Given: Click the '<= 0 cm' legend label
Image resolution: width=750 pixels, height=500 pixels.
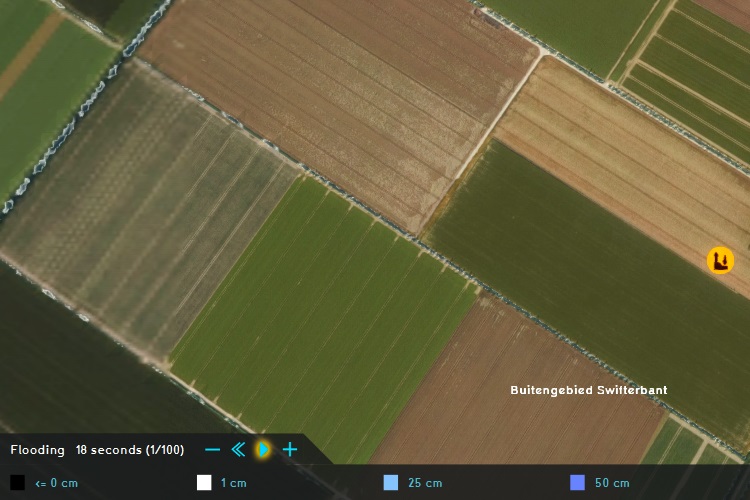Looking at the screenshot, I should (x=56, y=483).
